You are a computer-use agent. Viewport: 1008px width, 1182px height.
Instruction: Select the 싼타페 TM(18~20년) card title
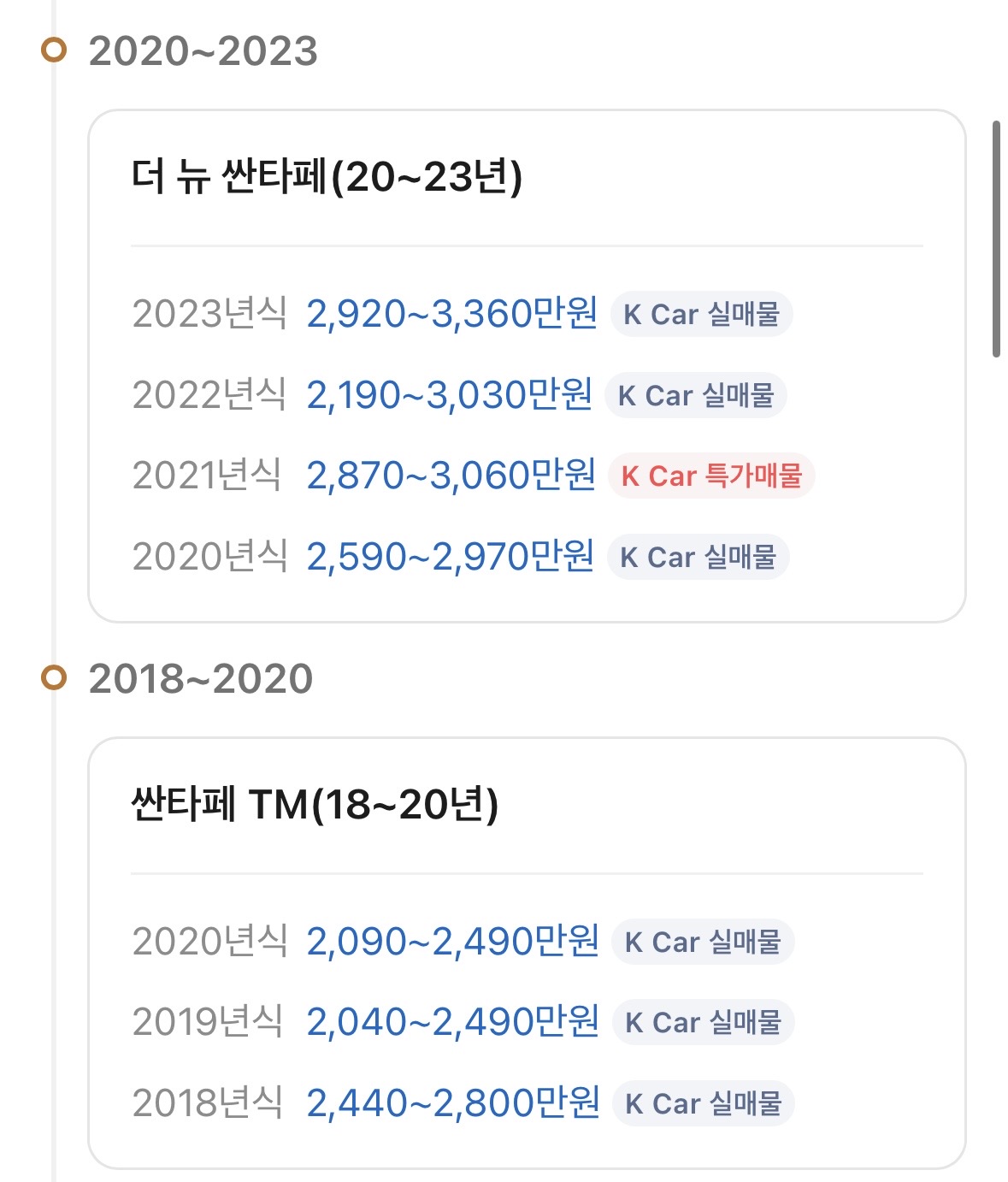(315, 805)
